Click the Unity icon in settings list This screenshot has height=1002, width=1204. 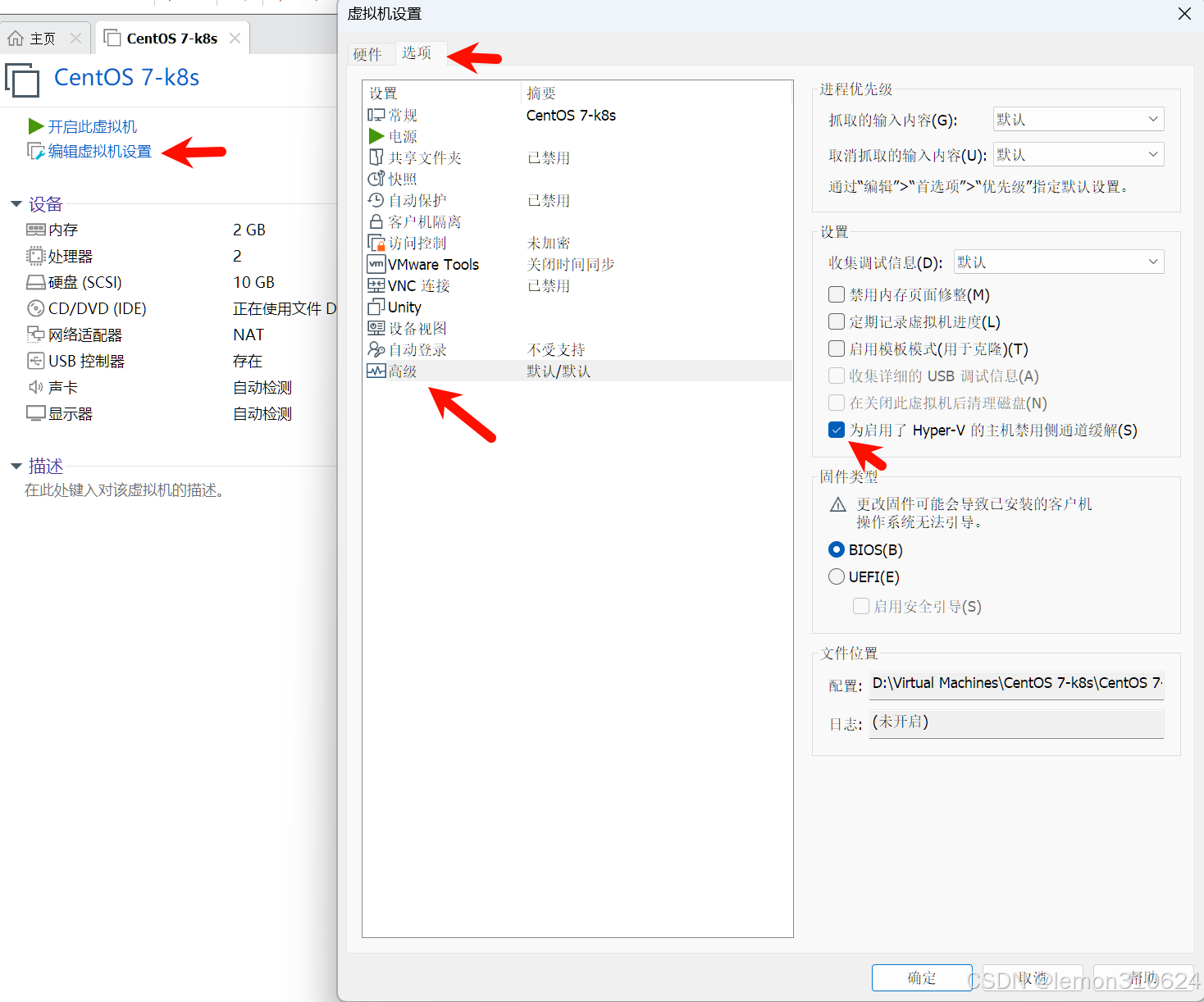point(376,307)
